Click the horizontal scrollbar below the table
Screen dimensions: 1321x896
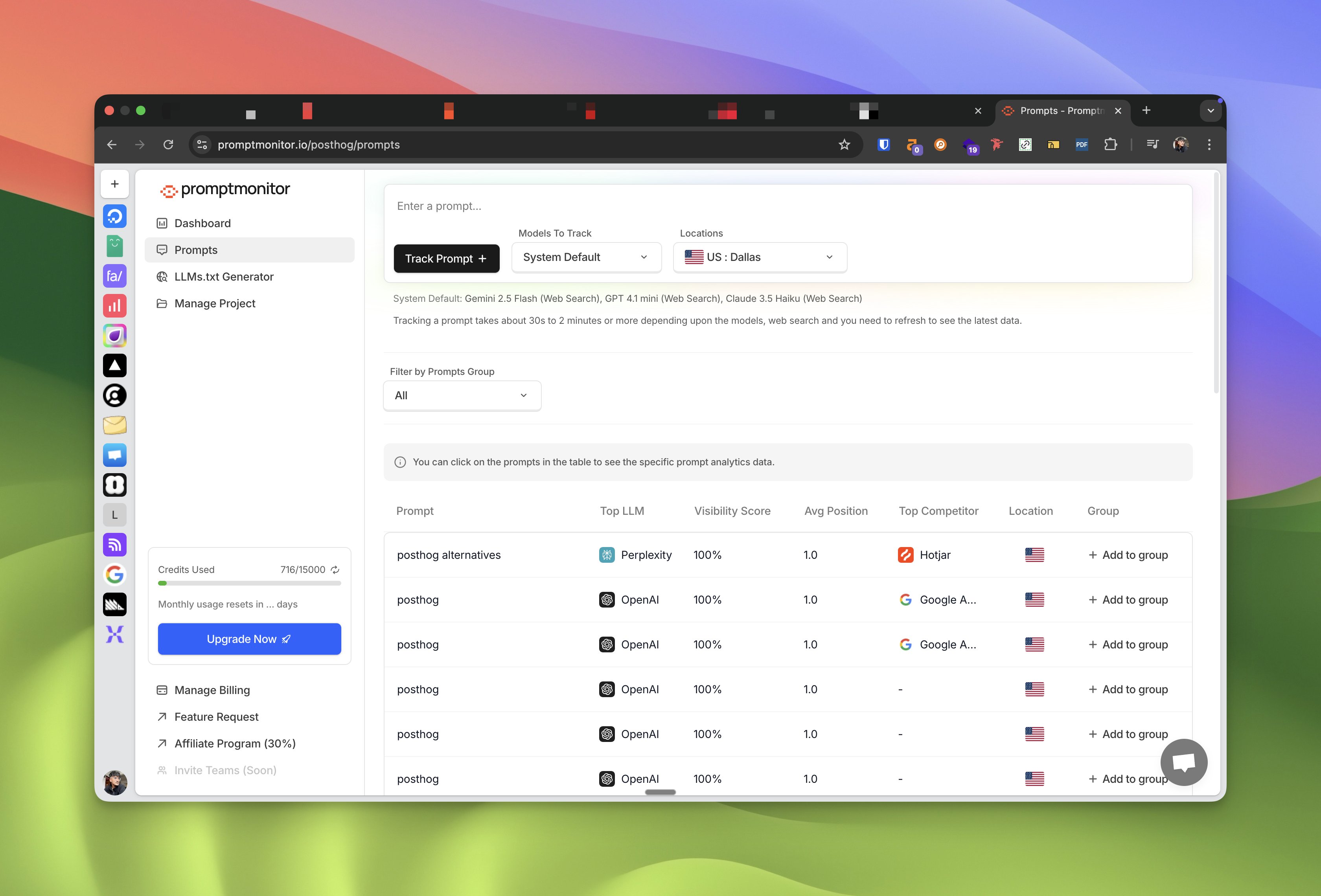tap(660, 792)
